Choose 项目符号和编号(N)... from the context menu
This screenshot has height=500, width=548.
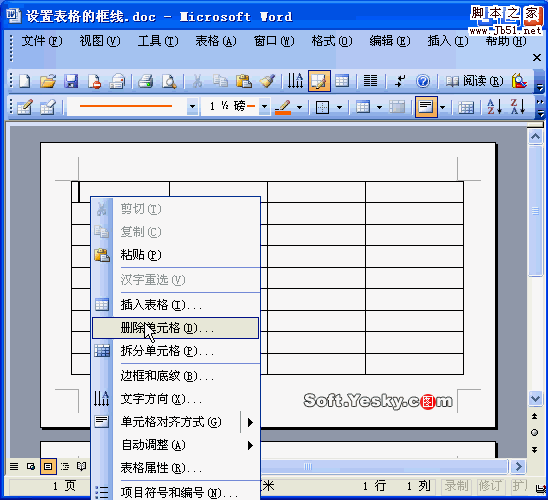(x=175, y=493)
